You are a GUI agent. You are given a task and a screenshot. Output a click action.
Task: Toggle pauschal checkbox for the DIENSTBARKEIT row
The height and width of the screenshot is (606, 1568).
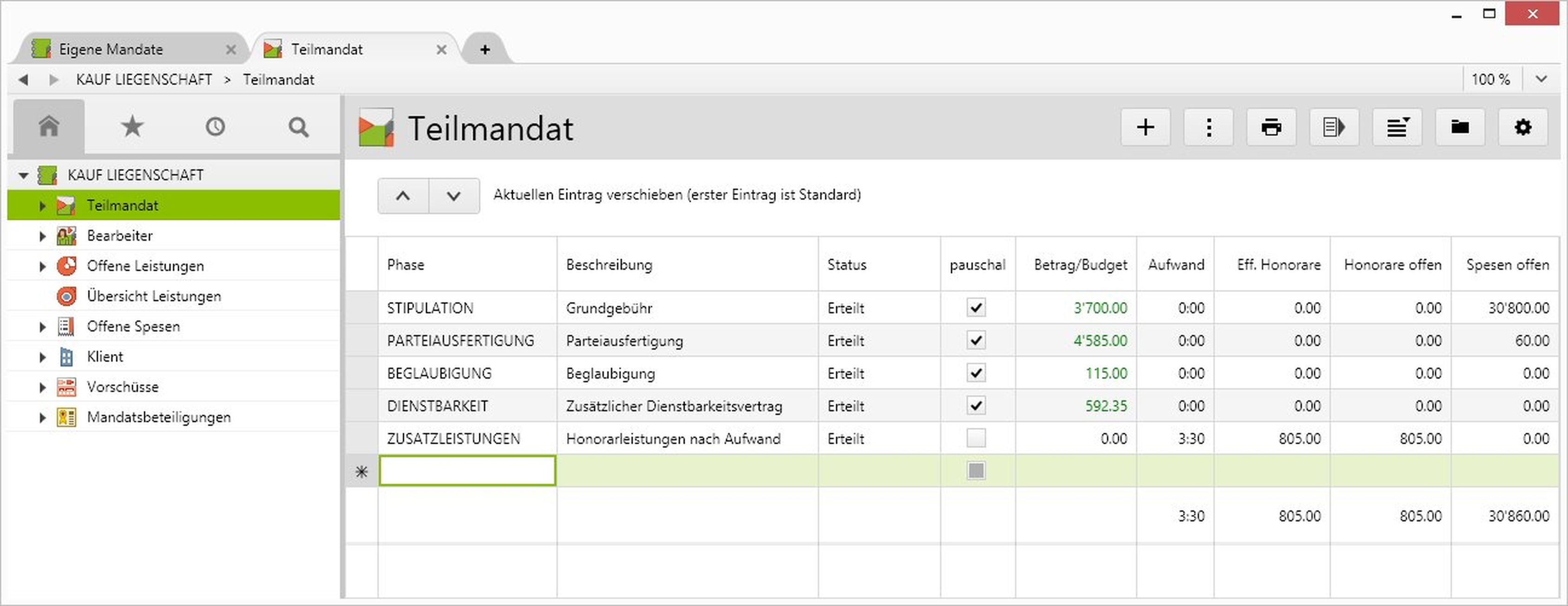click(x=976, y=405)
